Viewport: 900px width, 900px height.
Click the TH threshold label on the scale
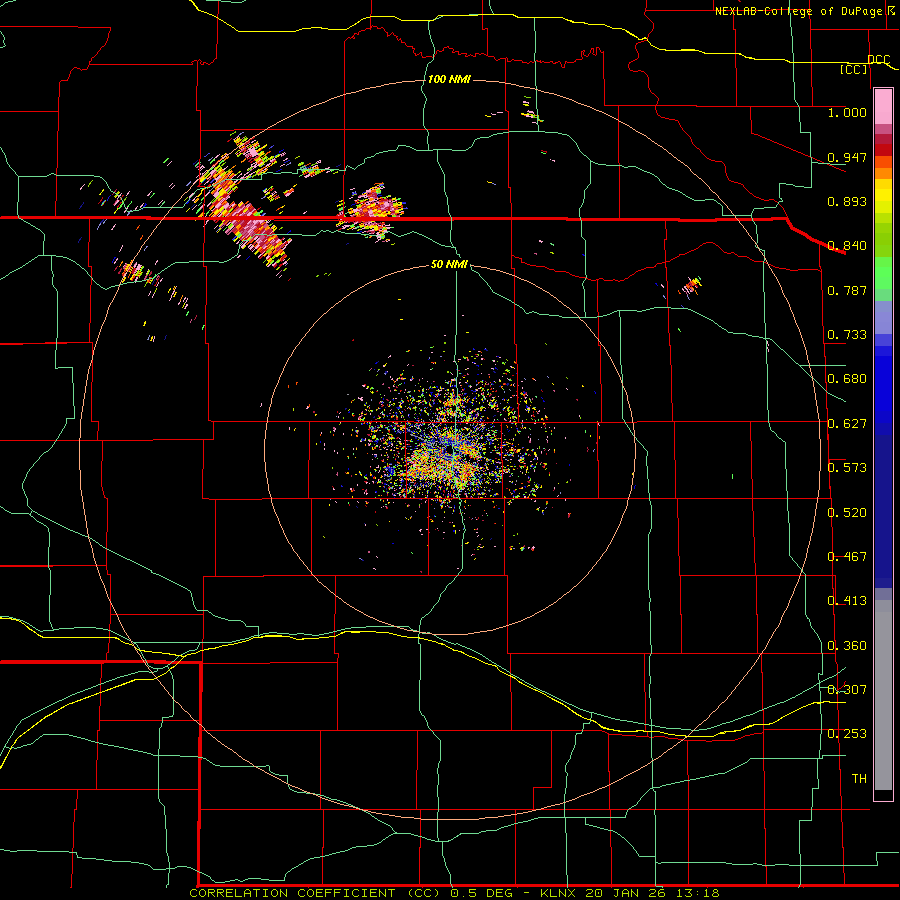click(x=859, y=779)
